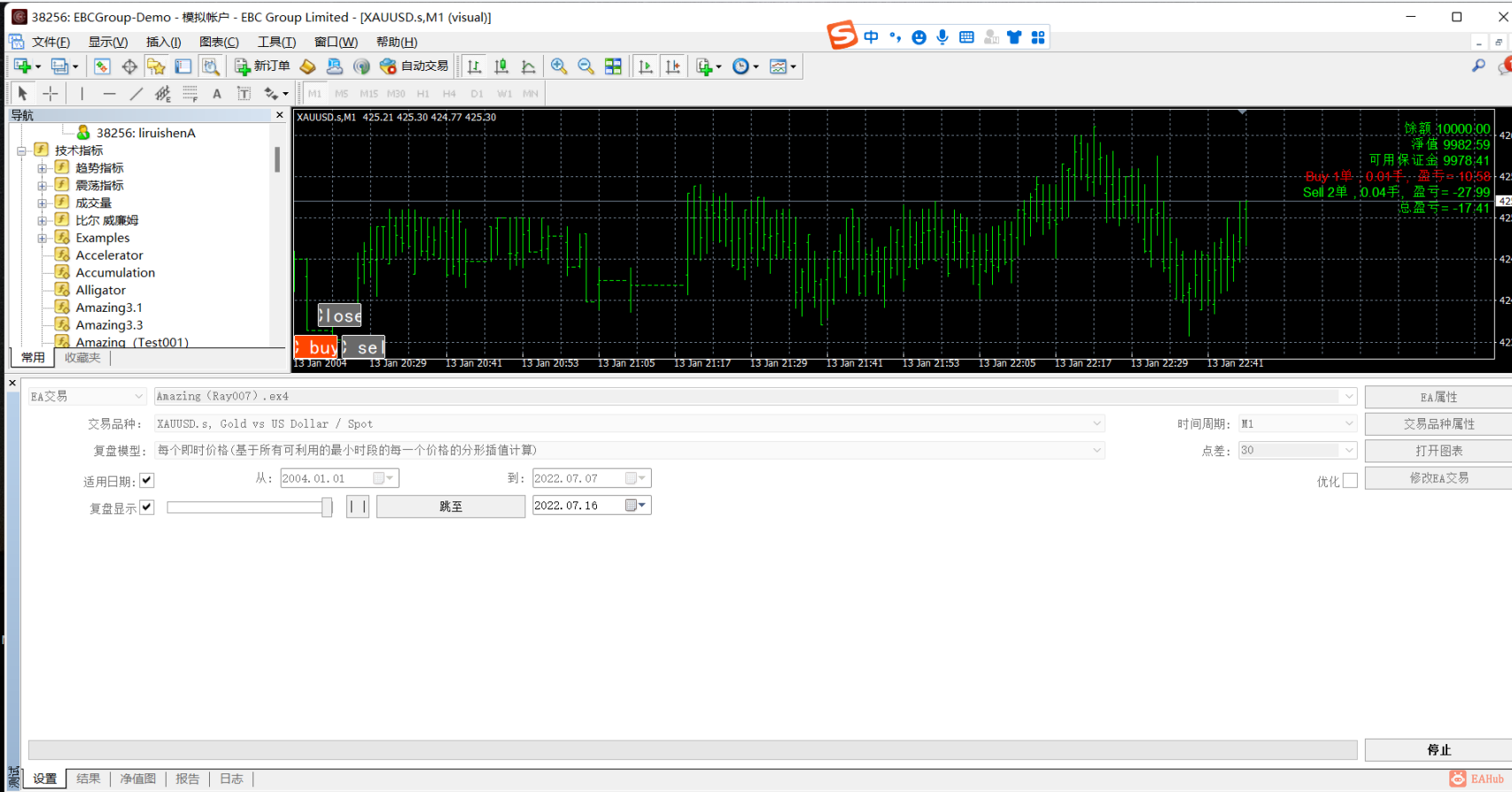Toggle the Navigator star-folder icon

click(156, 66)
